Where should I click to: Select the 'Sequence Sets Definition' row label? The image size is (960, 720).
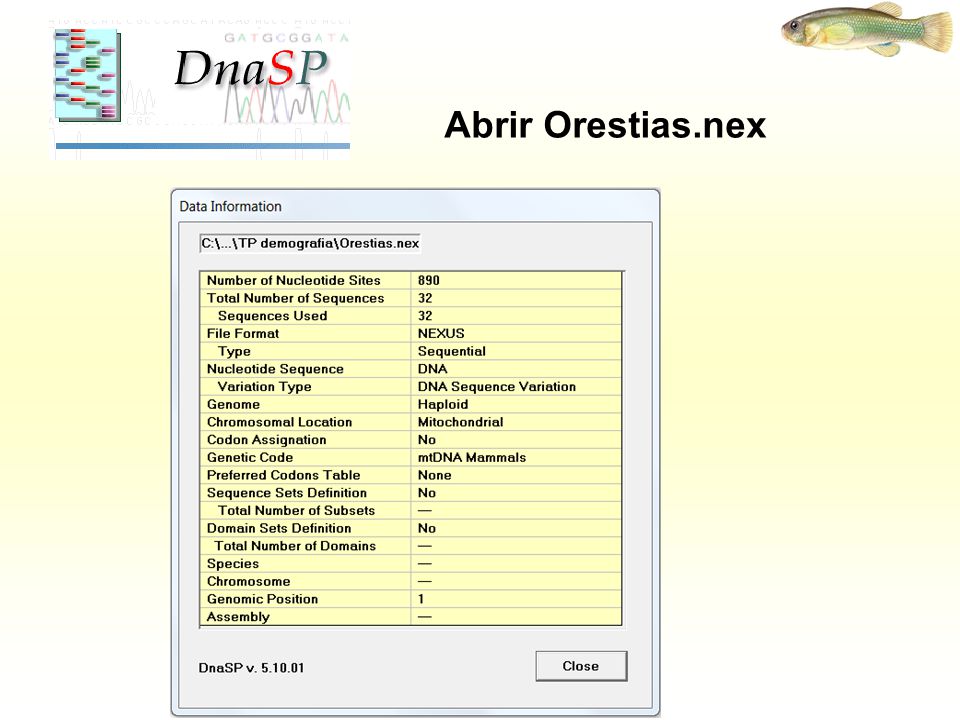pos(287,493)
